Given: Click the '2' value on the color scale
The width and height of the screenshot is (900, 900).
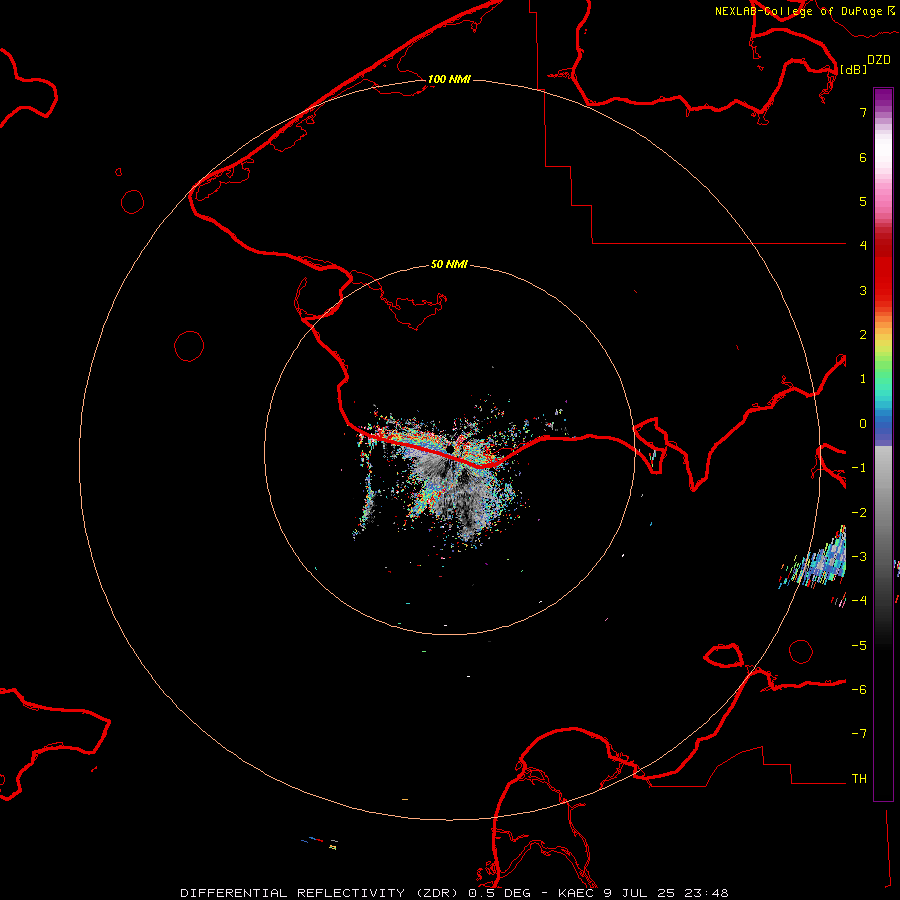Looking at the screenshot, I should point(863,335).
